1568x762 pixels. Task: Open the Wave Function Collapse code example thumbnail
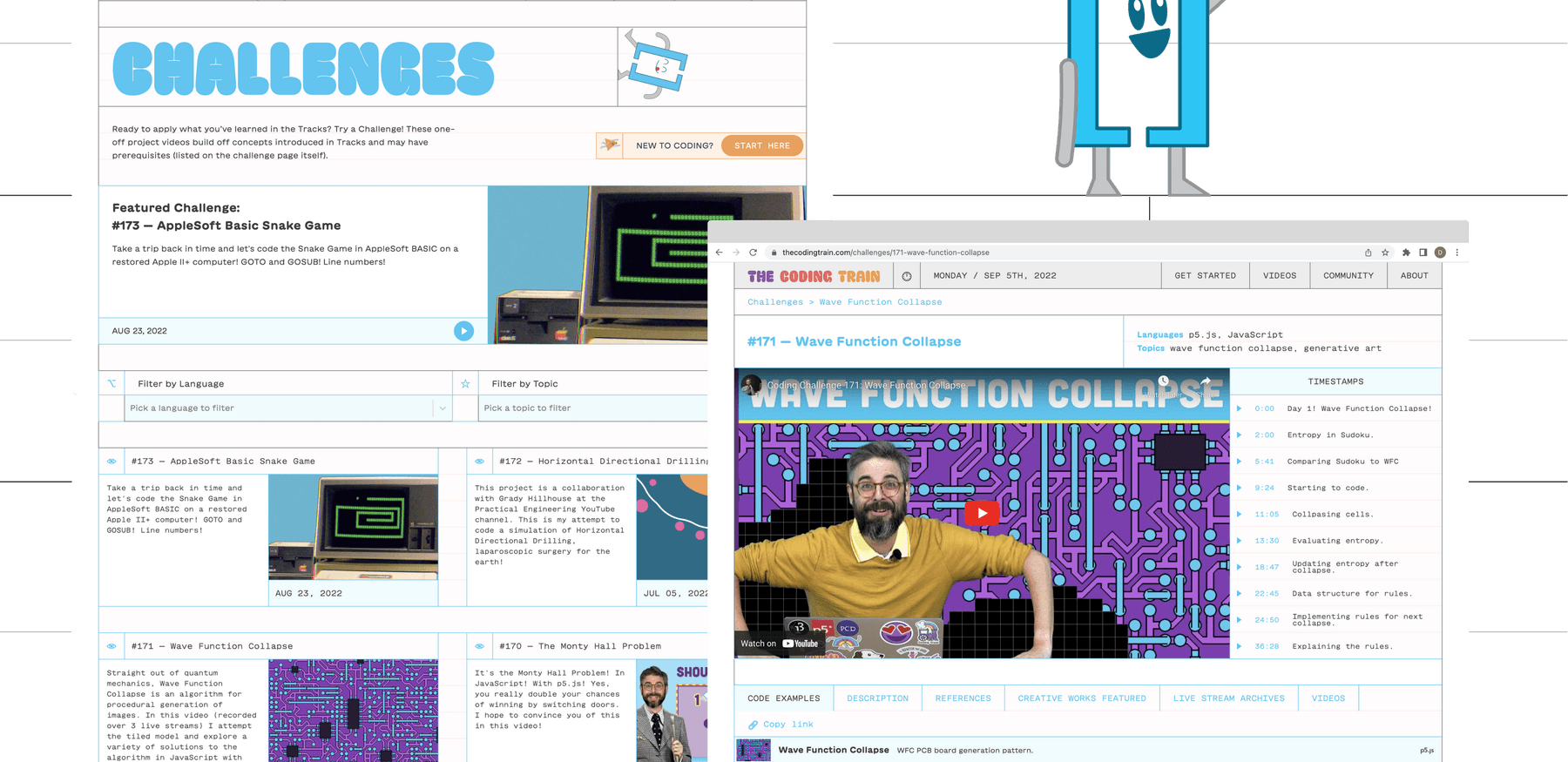754,750
